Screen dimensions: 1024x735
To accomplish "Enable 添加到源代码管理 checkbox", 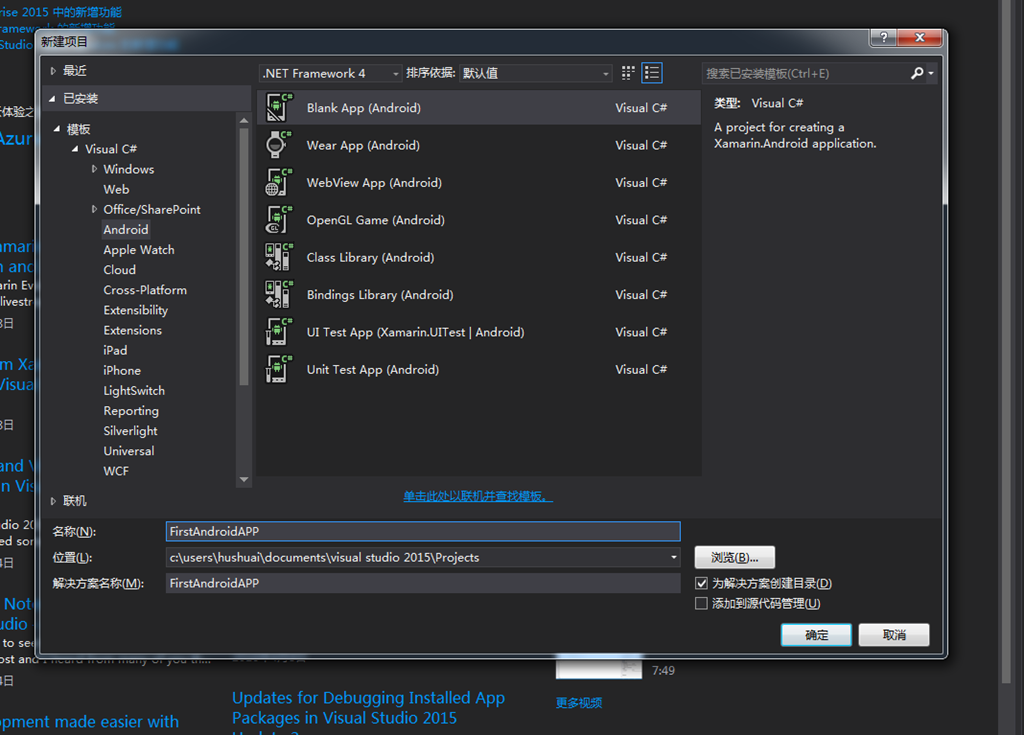I will tap(701, 603).
